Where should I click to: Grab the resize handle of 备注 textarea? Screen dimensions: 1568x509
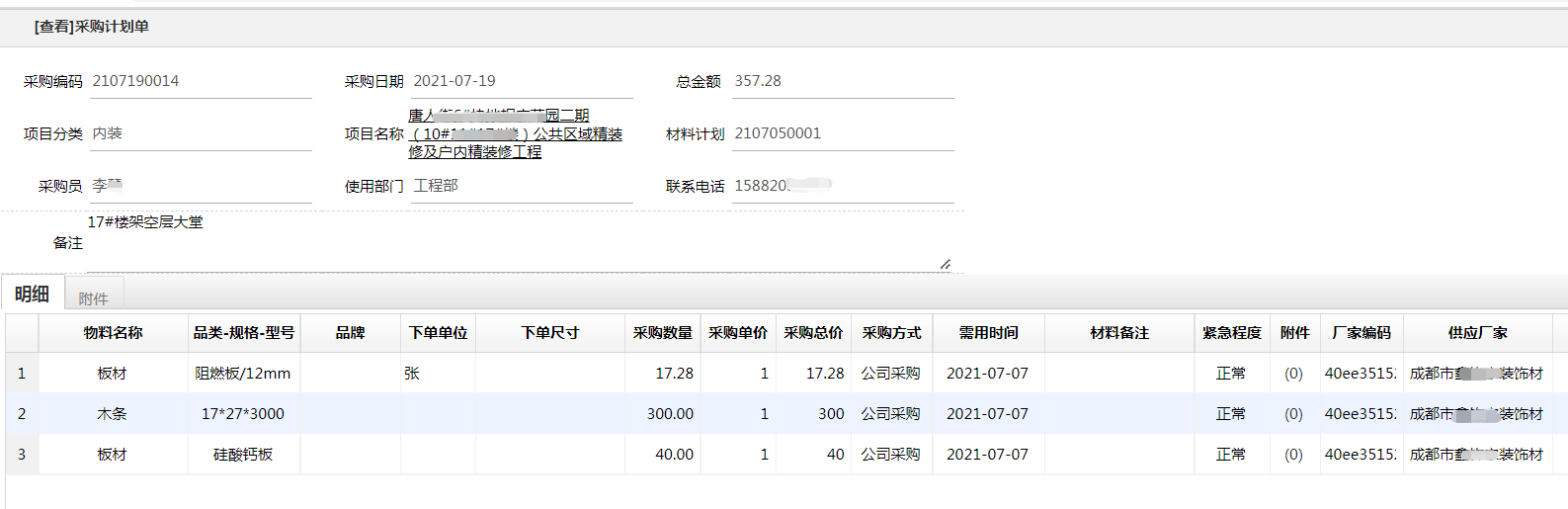click(x=946, y=264)
